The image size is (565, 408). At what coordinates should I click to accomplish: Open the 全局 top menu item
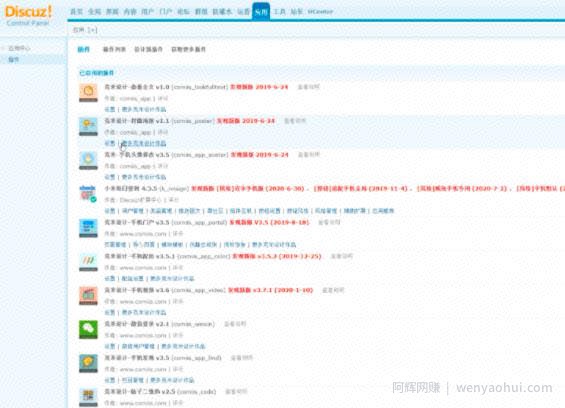pos(94,12)
